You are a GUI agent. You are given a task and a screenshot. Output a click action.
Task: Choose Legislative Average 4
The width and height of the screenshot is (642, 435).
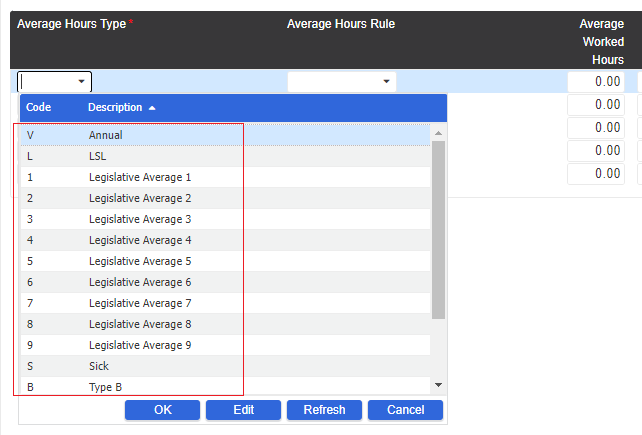225,240
